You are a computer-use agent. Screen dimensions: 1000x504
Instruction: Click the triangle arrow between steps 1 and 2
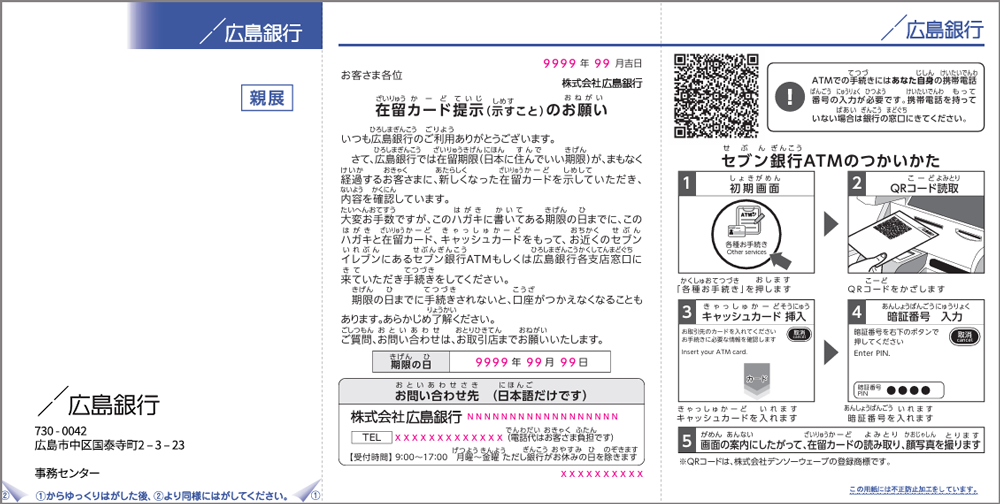[x=830, y=223]
